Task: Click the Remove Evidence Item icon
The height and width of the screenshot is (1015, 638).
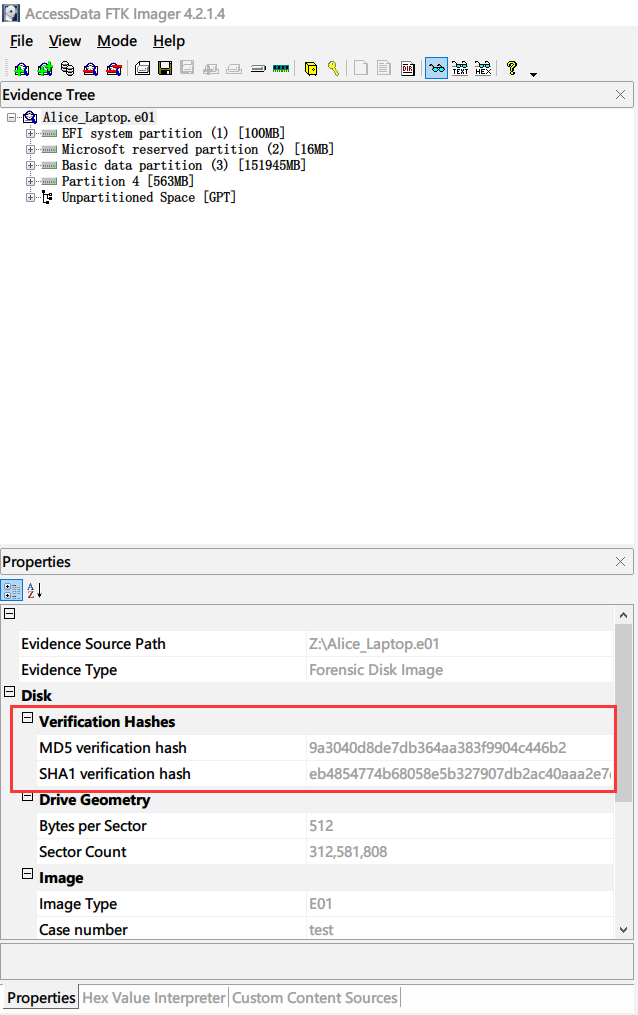Action: pos(91,68)
